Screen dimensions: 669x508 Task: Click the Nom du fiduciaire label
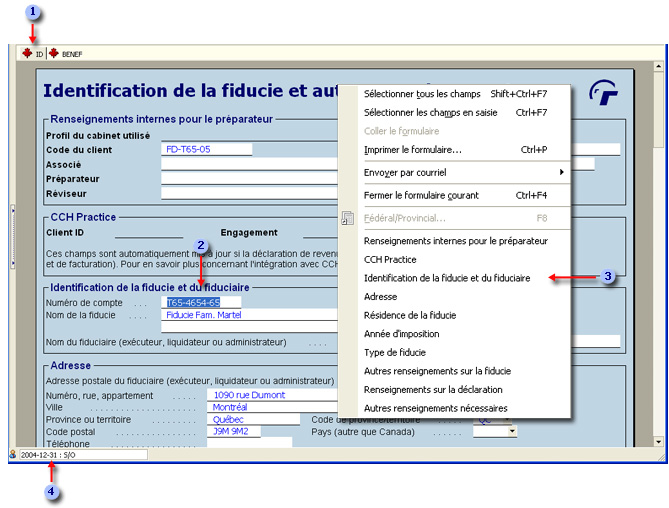(x=166, y=342)
